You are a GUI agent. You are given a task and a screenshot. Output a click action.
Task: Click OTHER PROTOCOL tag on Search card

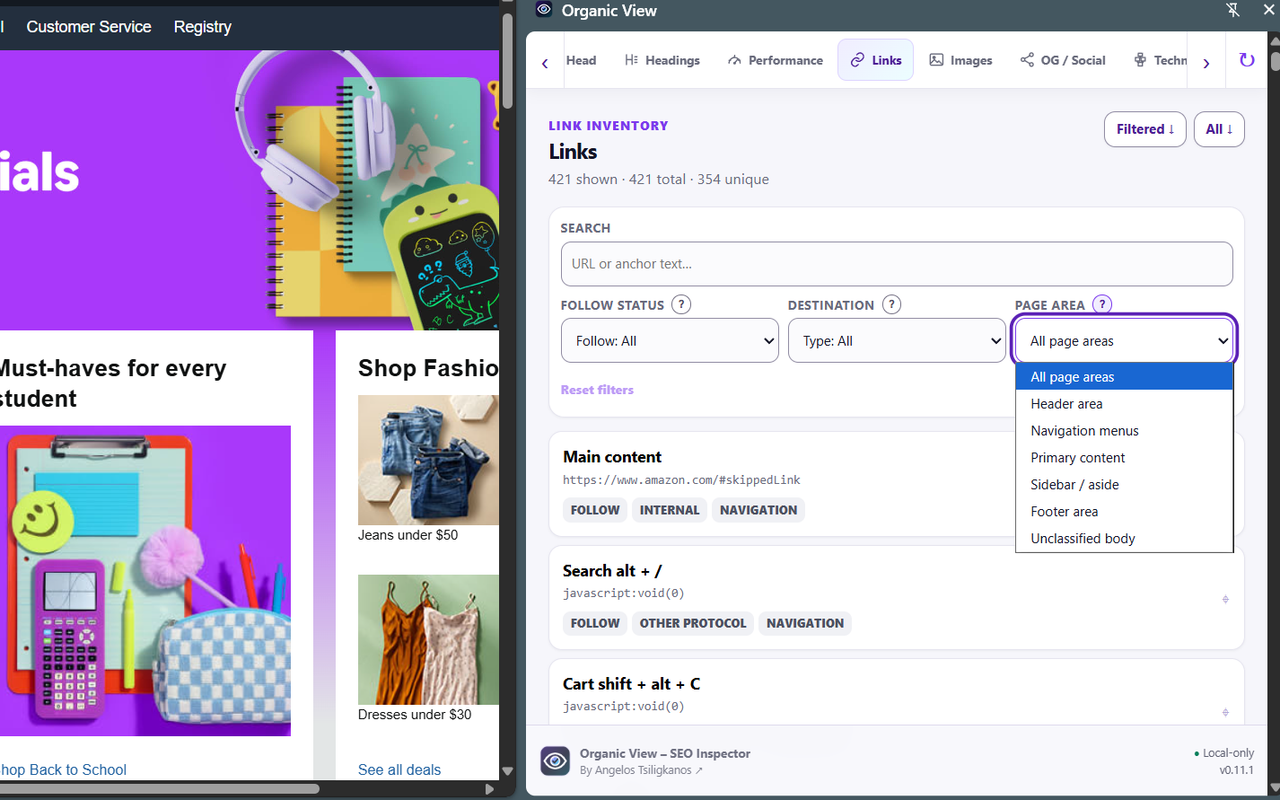tap(693, 623)
